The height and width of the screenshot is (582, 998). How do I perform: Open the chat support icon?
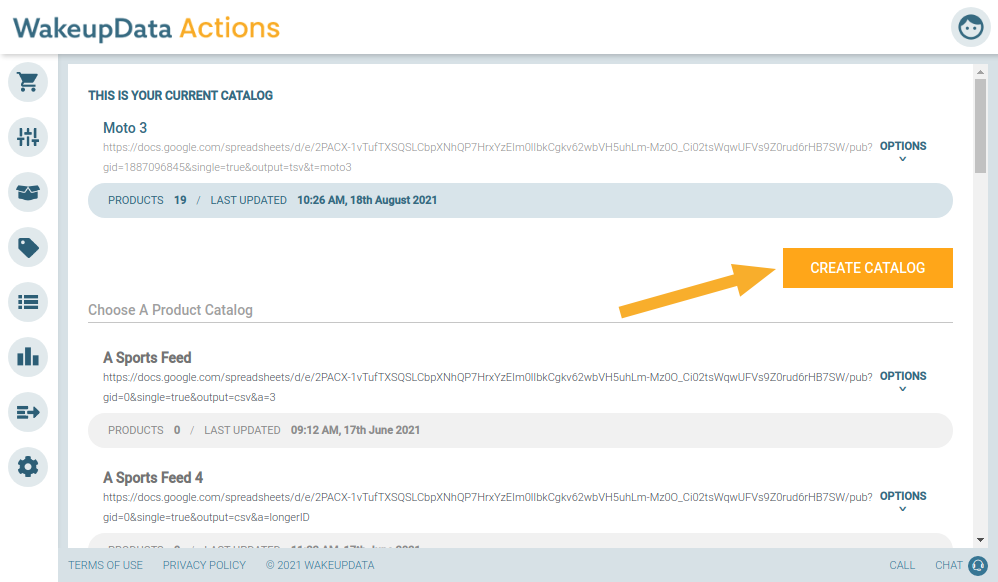(x=978, y=565)
